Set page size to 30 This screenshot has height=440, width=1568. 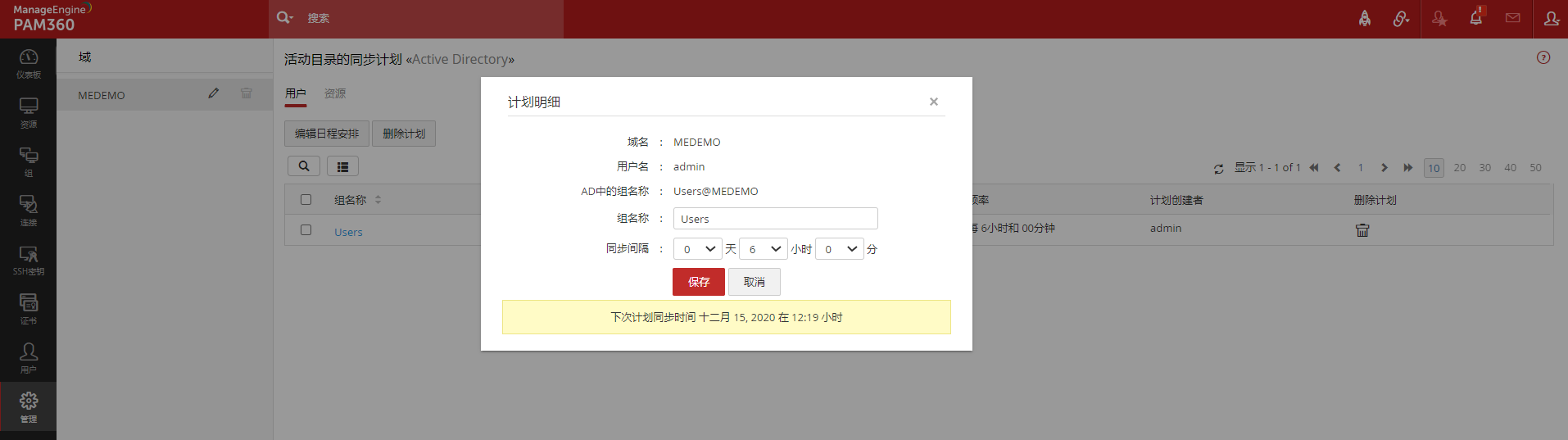point(1485,167)
